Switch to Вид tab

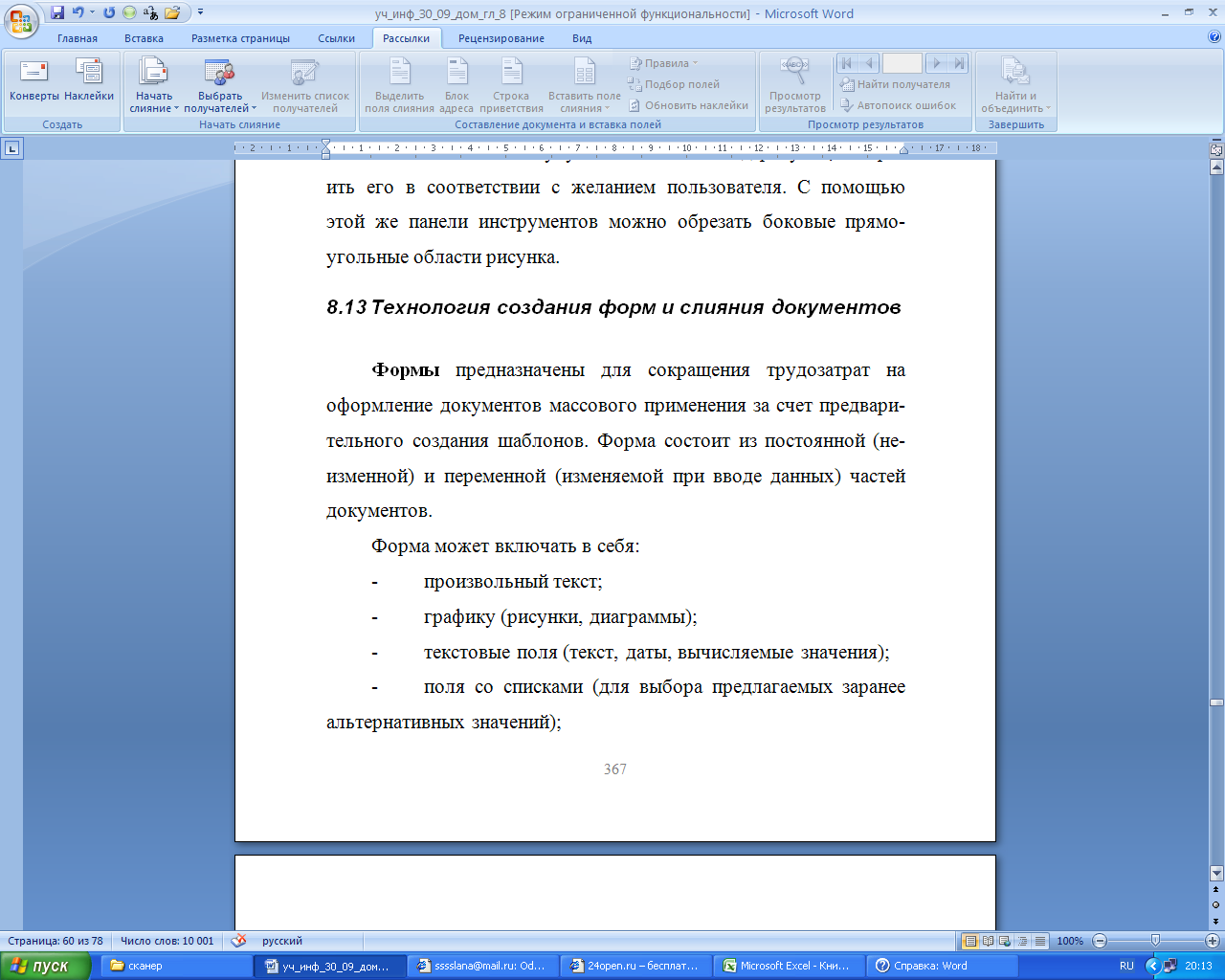(582, 38)
